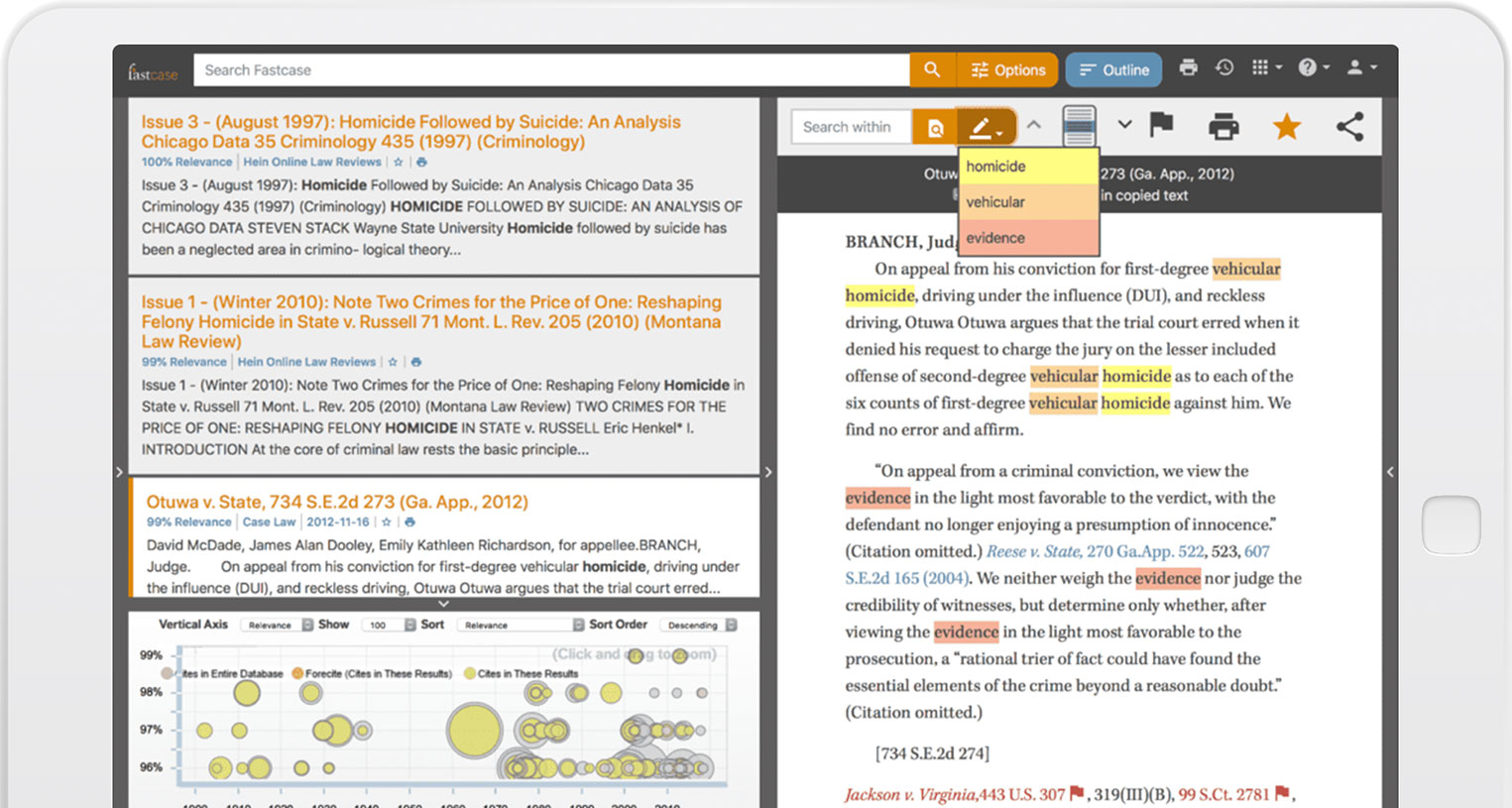Open the 'Otuwa v. State, 734 S.E.2d 273' result
The height and width of the screenshot is (808, 1512).
coord(337,503)
